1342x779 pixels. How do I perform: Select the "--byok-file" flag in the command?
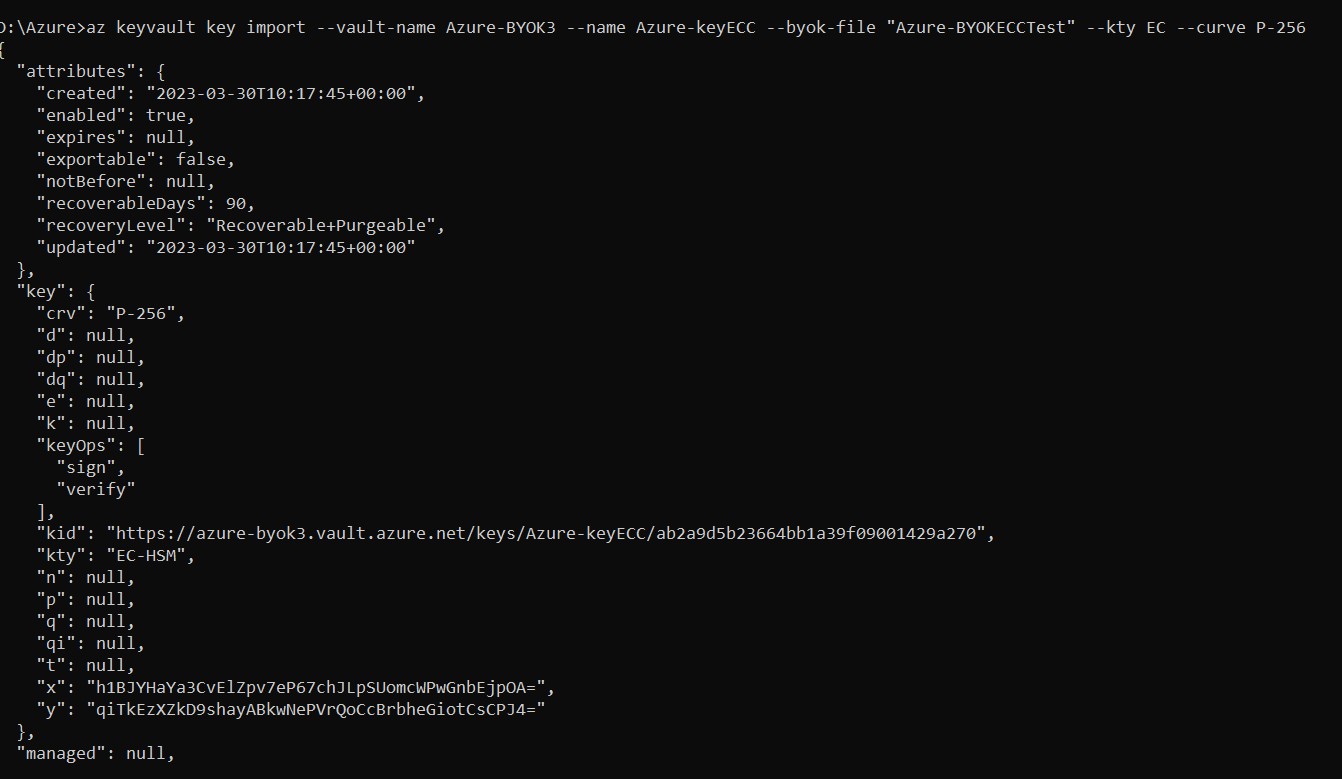point(821,27)
